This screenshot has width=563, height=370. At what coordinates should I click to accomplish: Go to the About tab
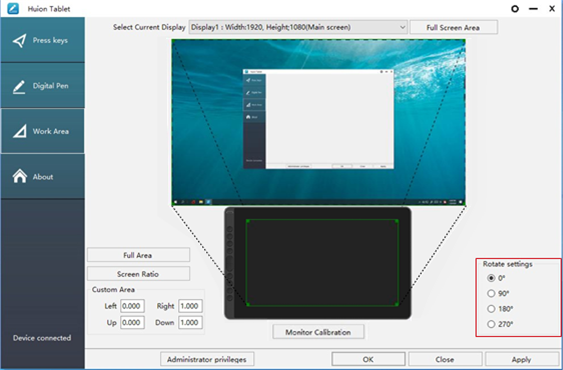43,176
